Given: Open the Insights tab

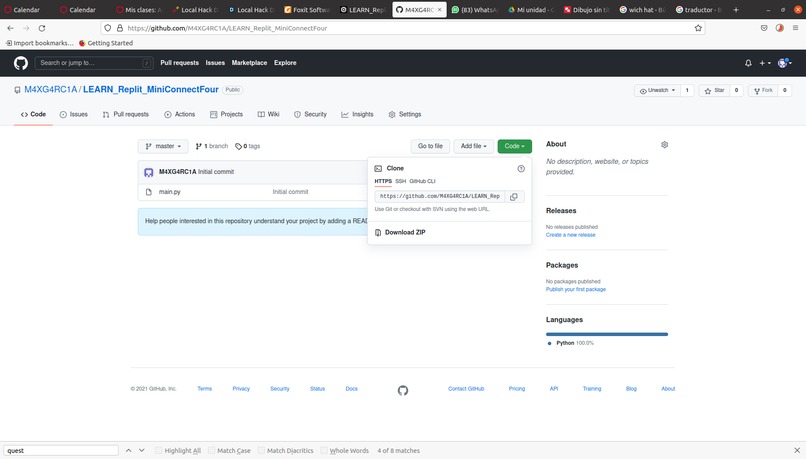Looking at the screenshot, I should click(357, 114).
